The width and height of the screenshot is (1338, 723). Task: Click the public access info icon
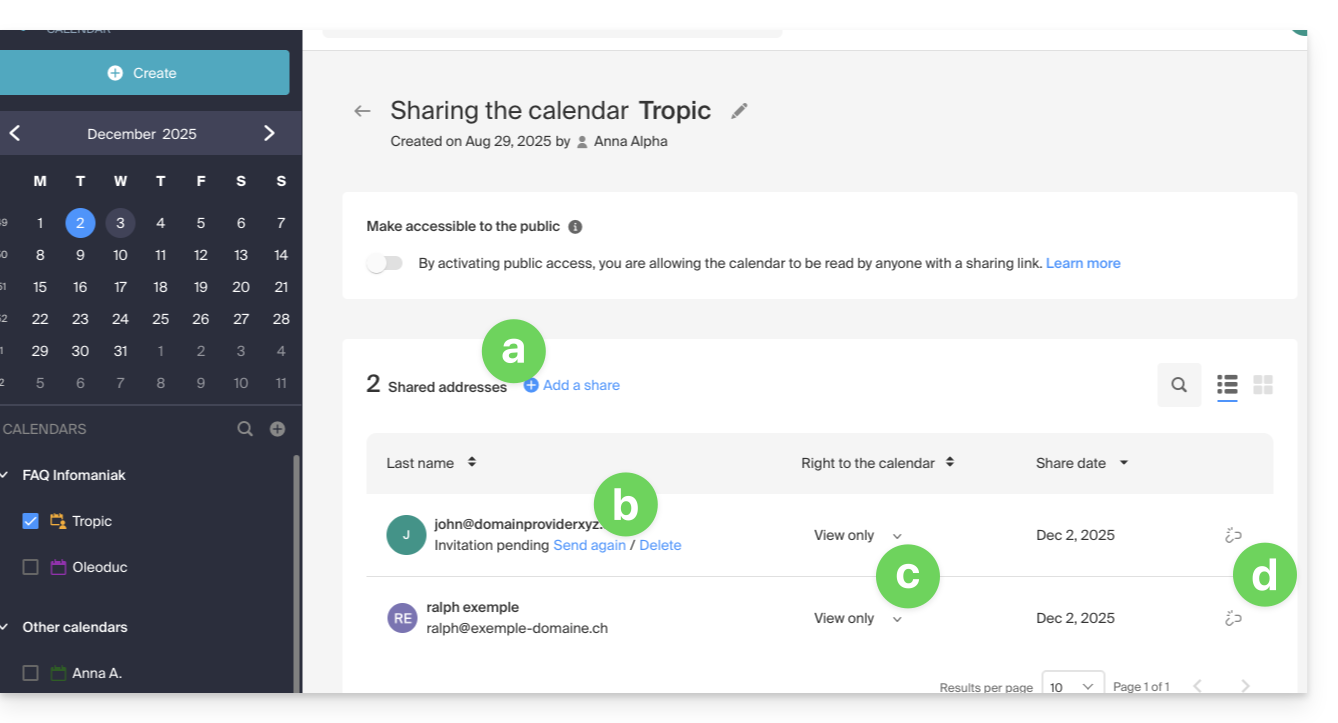coord(575,227)
